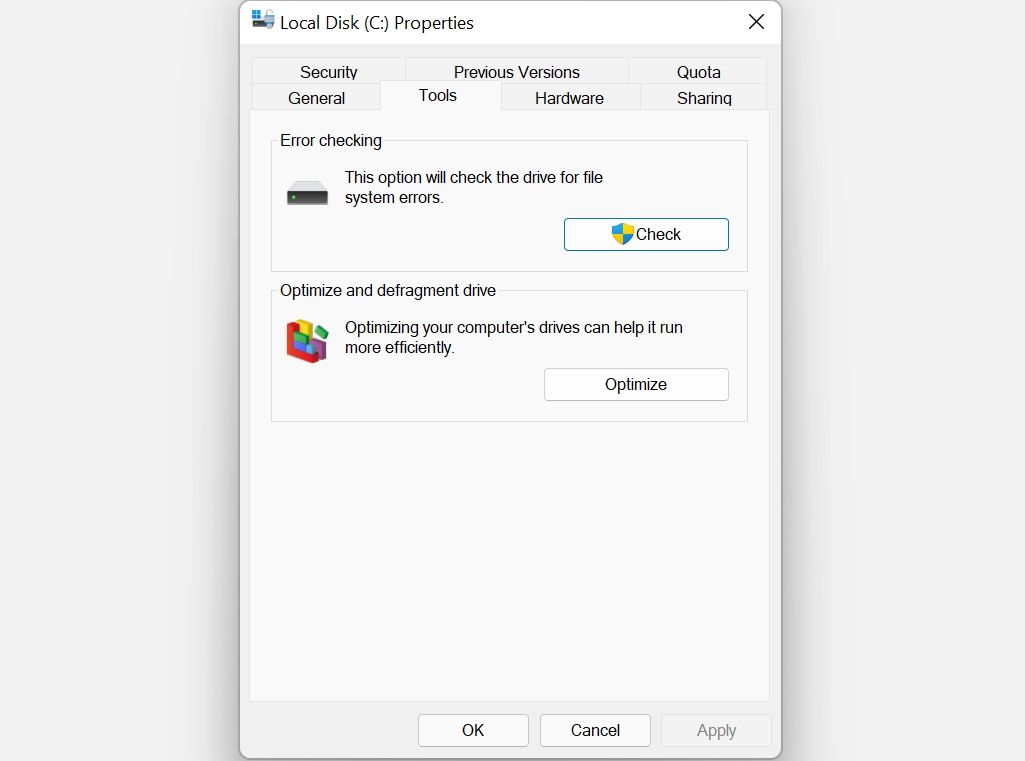Switch to the General tab
Image resolution: width=1025 pixels, height=761 pixels.
(316, 98)
